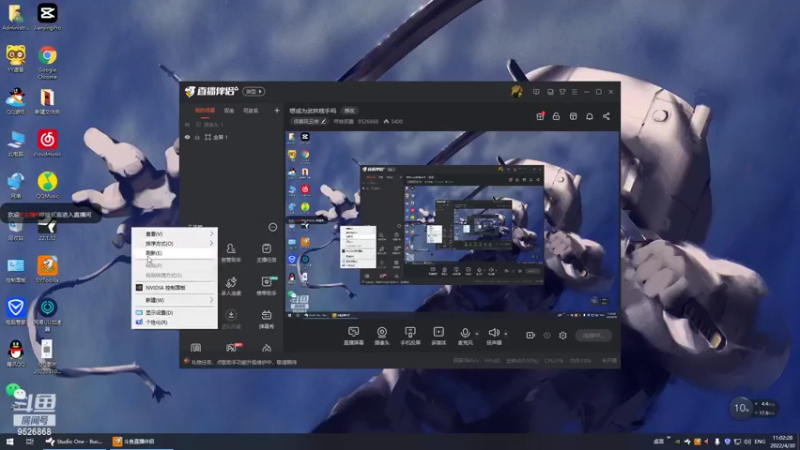This screenshot has height=450, width=800.
Task: Switch to the third scene tab
Action: coord(251,110)
